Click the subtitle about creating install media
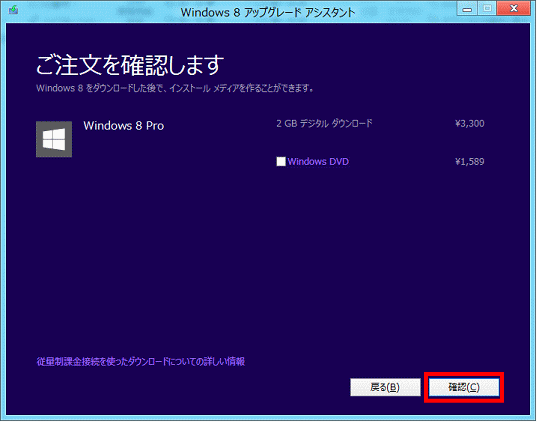The image size is (537, 422). coord(175,88)
